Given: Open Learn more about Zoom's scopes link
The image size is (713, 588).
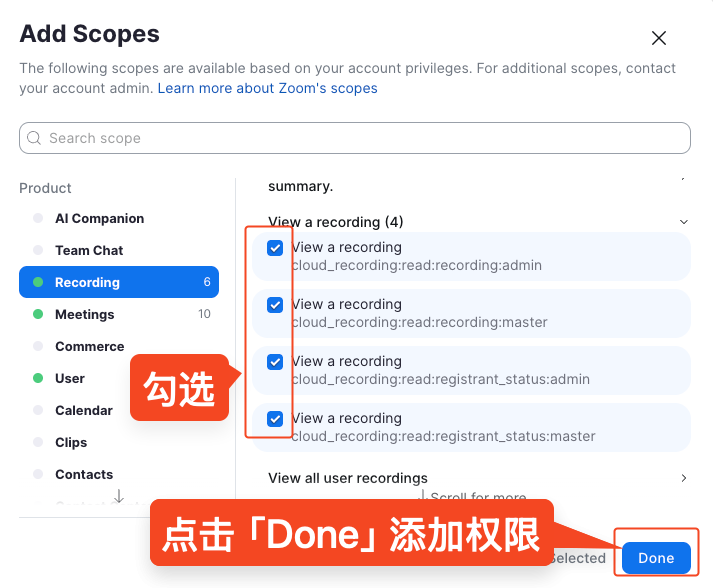Looking at the screenshot, I should click(267, 88).
